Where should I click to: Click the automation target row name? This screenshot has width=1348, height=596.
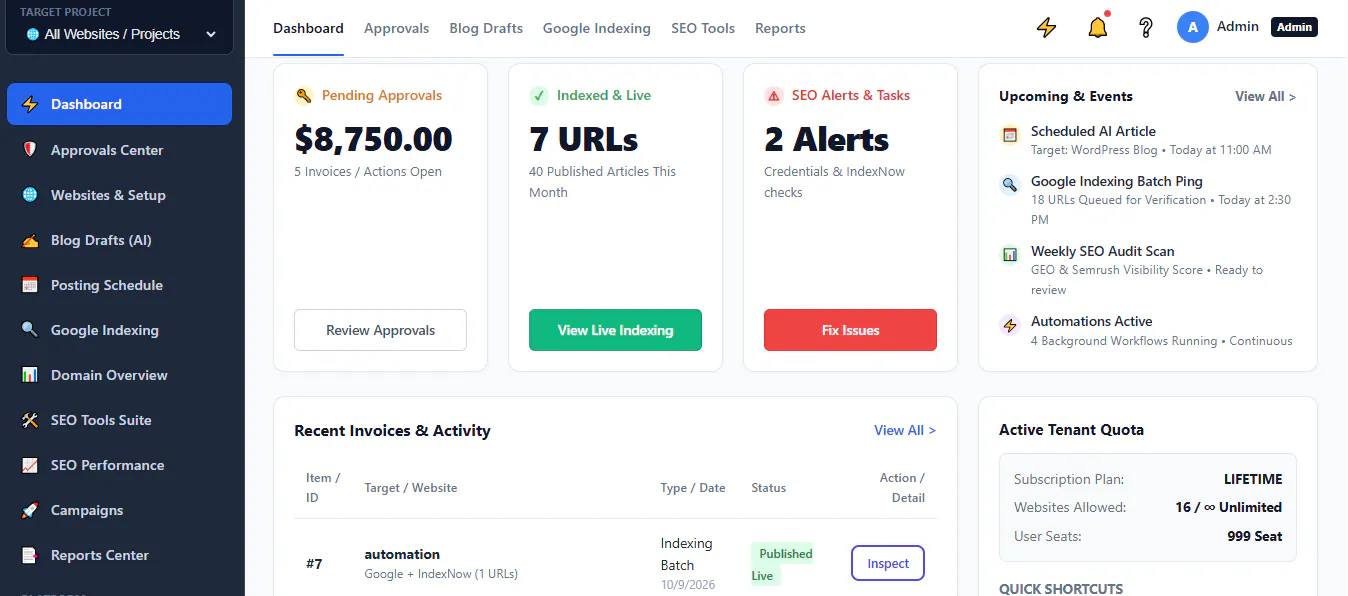(402, 554)
